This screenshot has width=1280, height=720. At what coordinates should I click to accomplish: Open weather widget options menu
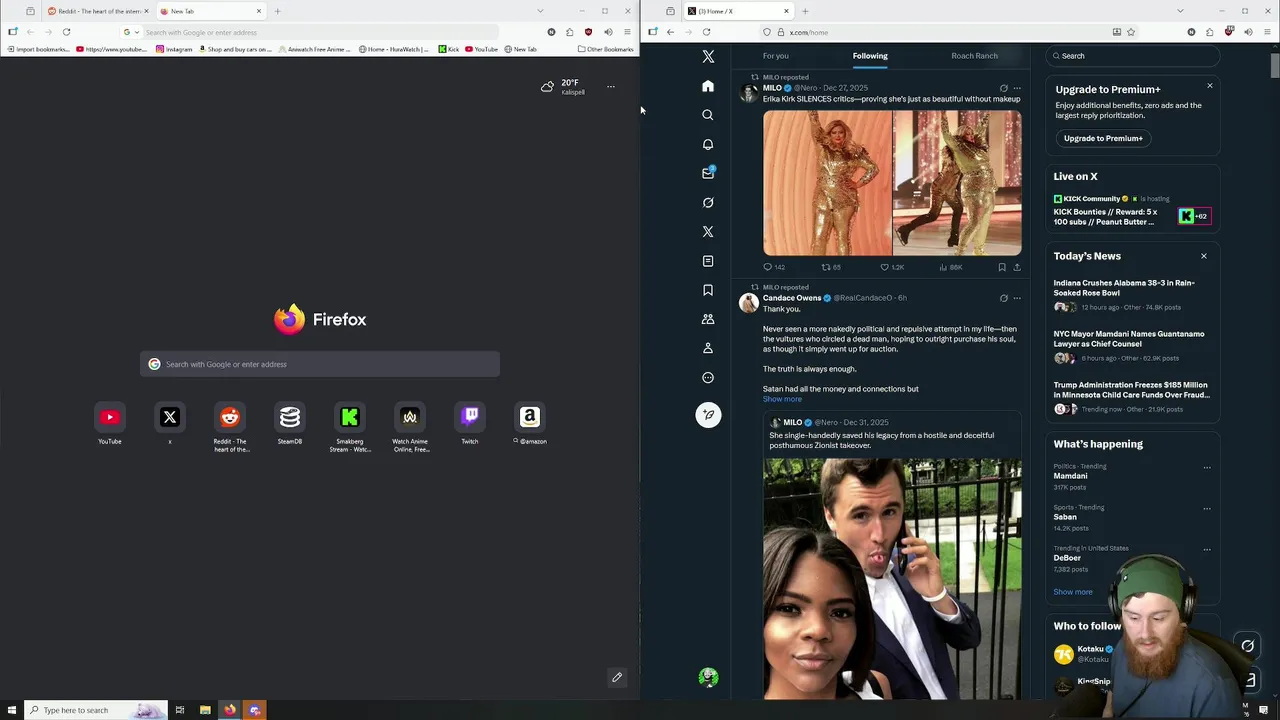click(x=611, y=87)
